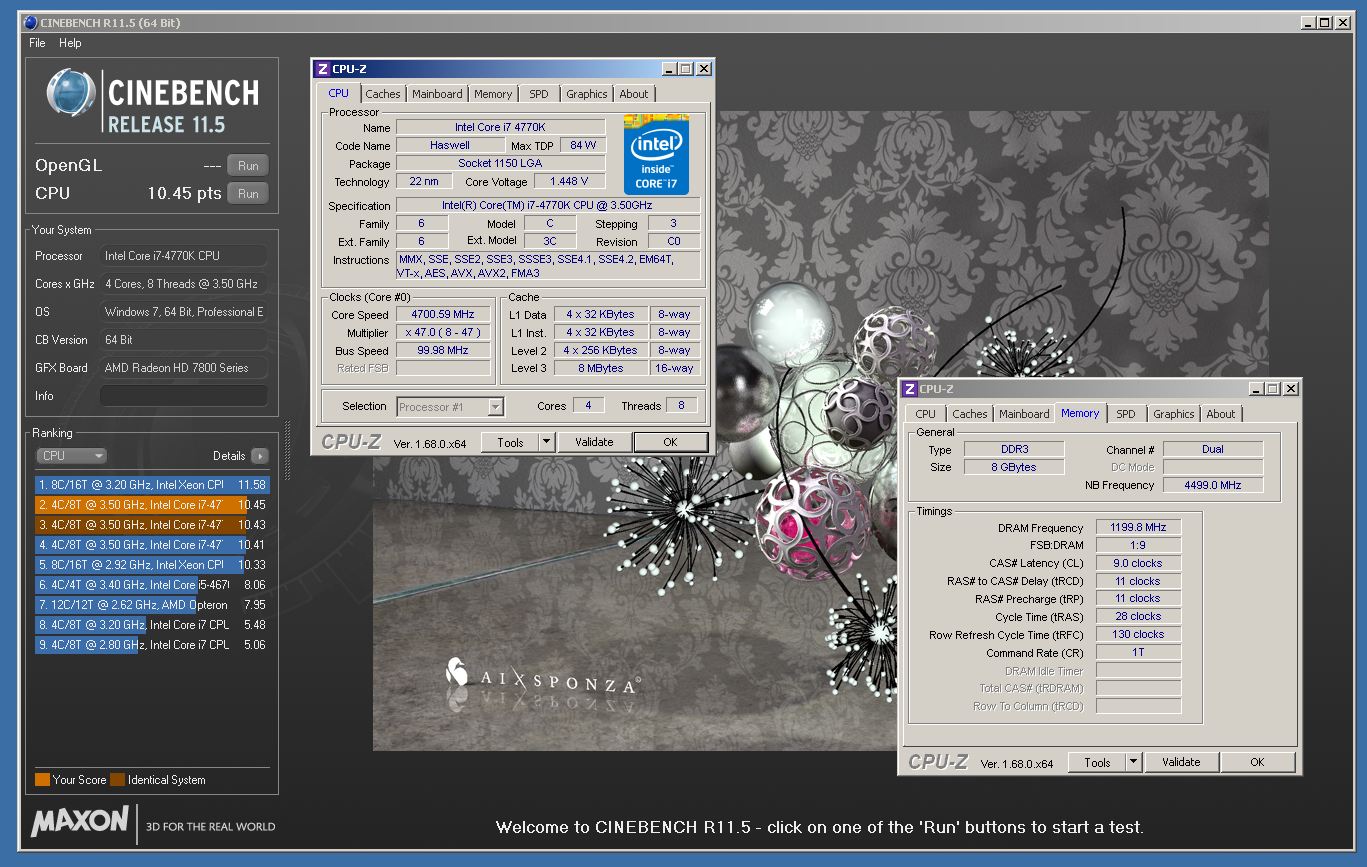Image resolution: width=1367 pixels, height=867 pixels.
Task: Click the ranking Details arrow button
Action: 259,456
